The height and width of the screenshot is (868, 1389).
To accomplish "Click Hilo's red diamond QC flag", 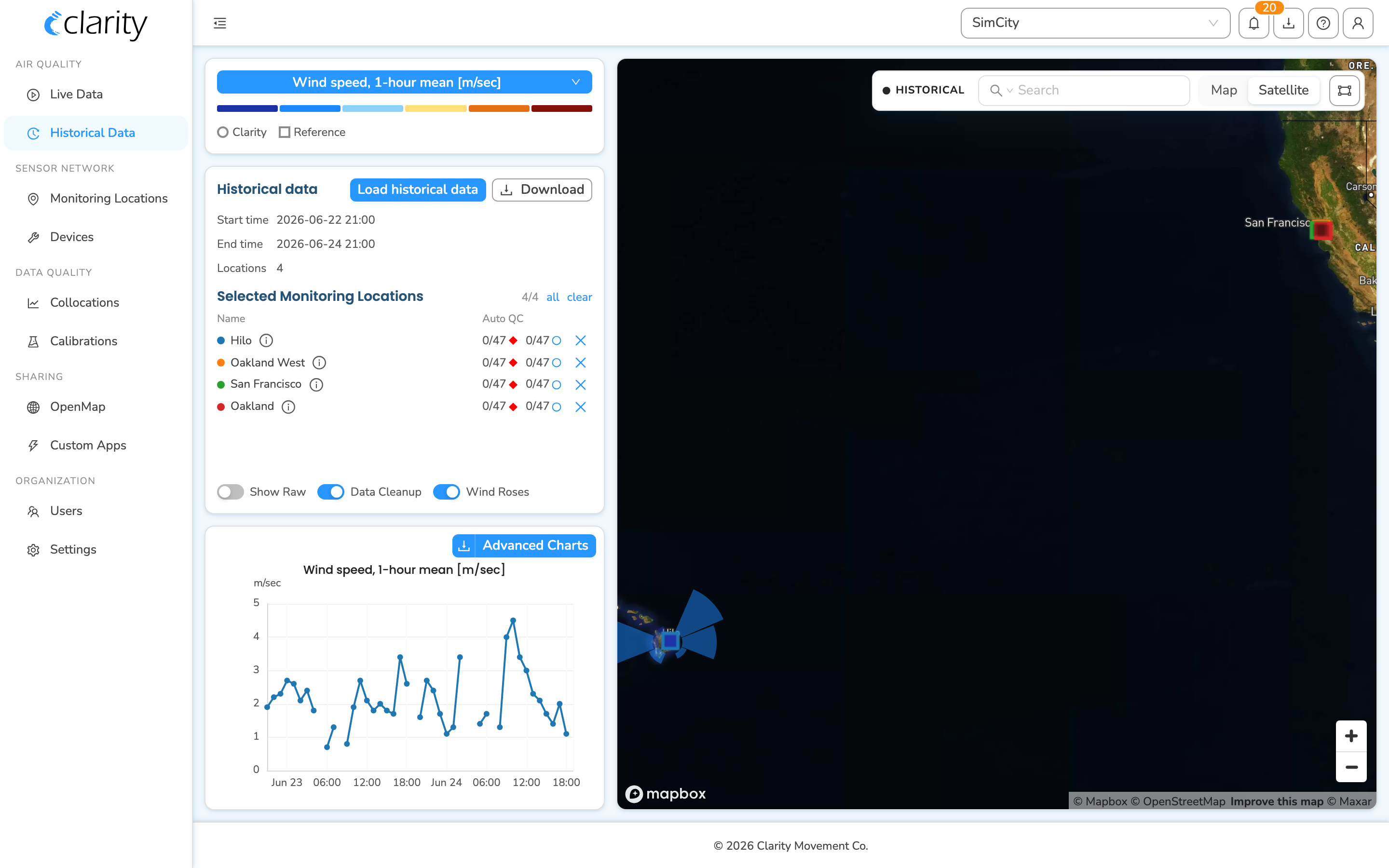I will click(x=513, y=340).
